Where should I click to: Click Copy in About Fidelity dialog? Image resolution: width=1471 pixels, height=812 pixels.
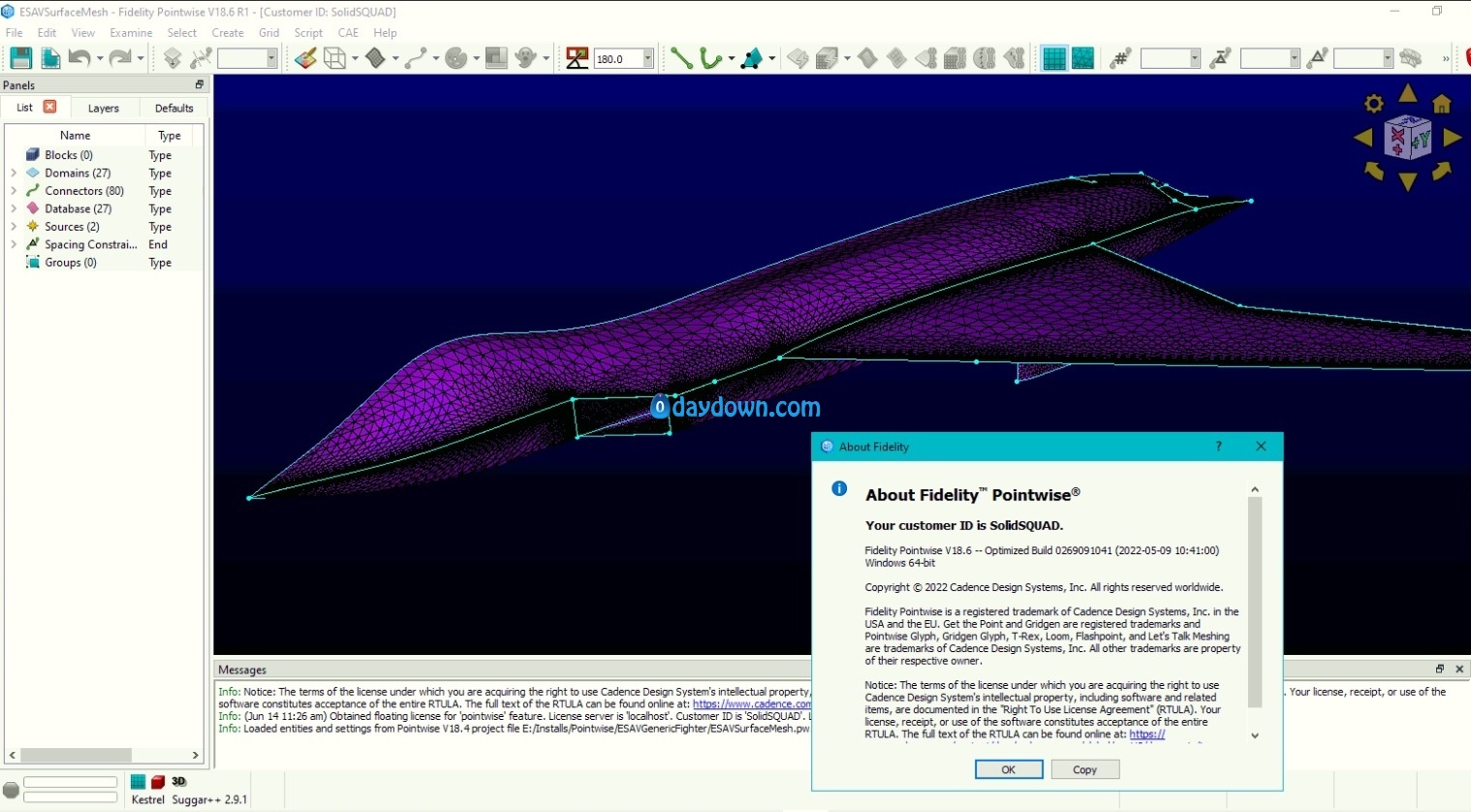tap(1085, 769)
